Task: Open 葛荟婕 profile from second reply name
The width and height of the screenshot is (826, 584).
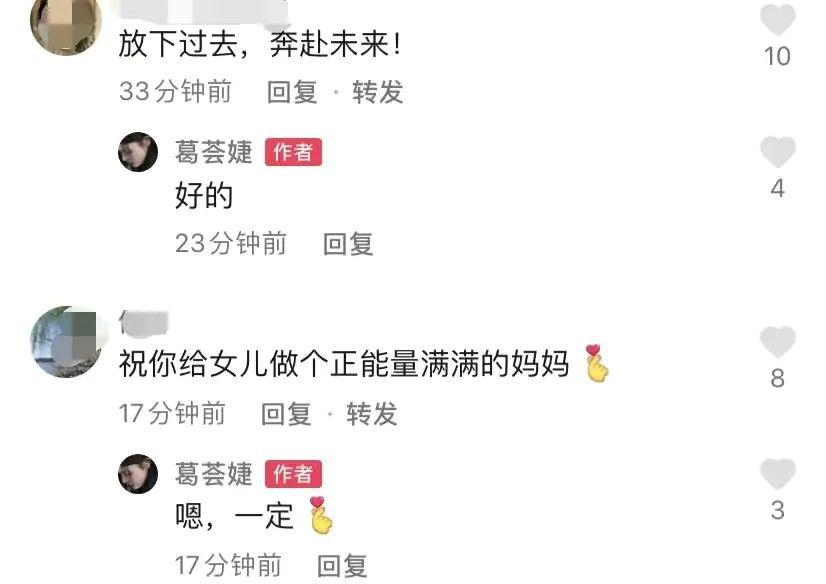Action: (214, 474)
